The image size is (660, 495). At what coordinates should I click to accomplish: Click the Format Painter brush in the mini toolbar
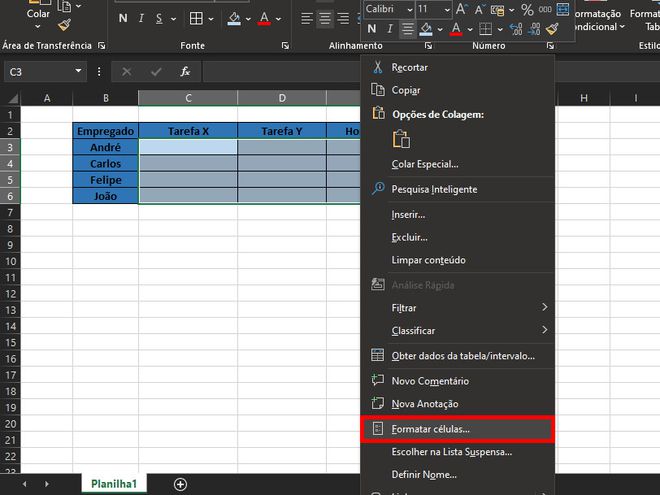tap(552, 29)
